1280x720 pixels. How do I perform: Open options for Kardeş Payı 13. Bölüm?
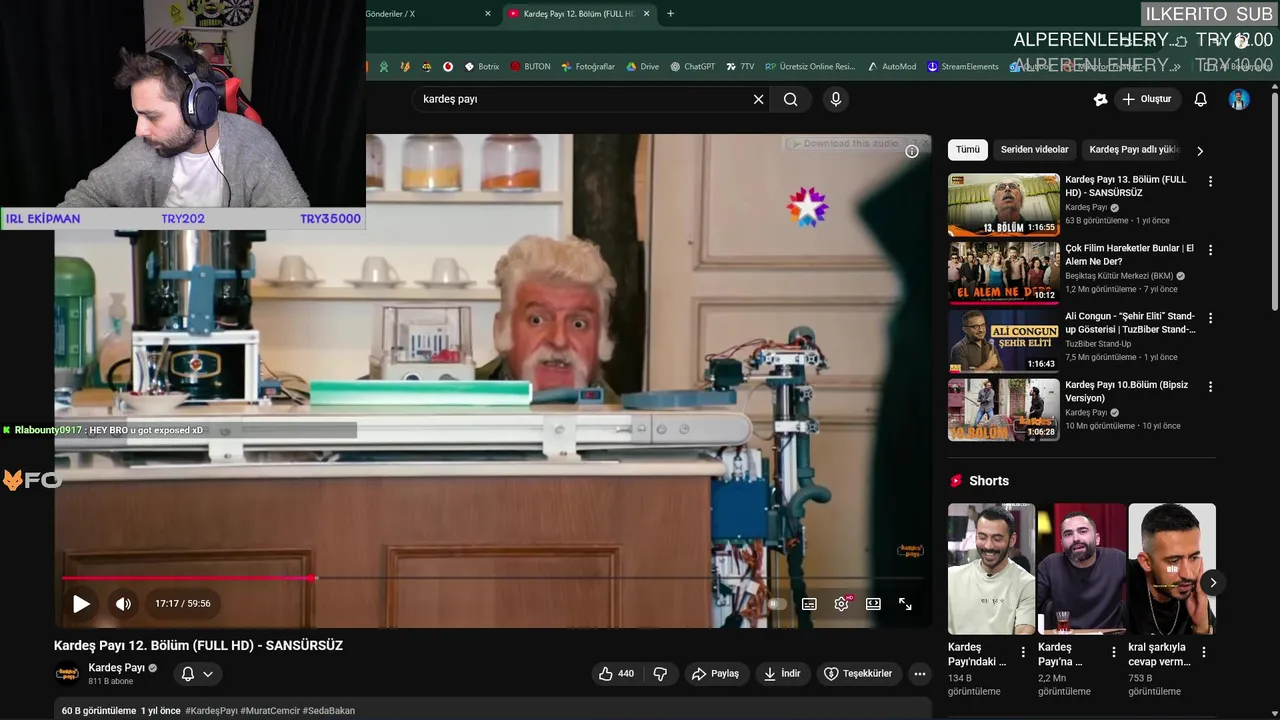click(1210, 182)
